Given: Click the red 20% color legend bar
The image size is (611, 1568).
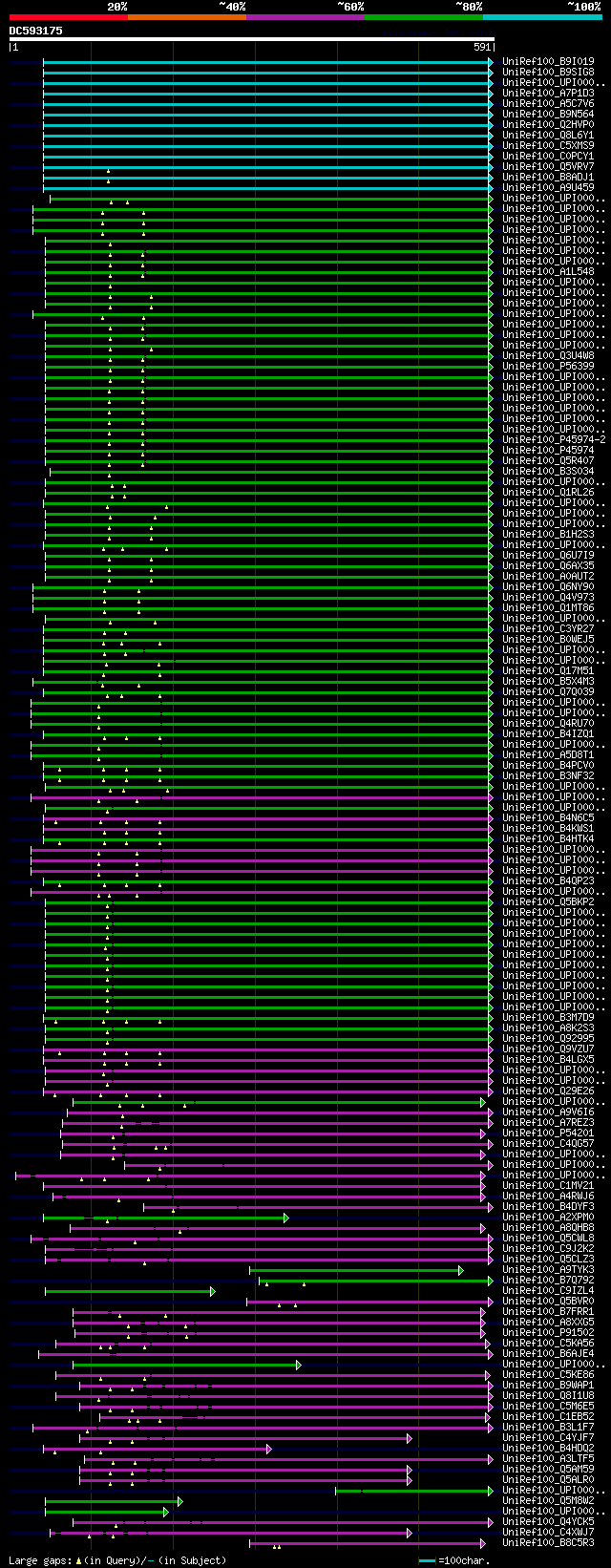Looking at the screenshot, I should coord(69,17).
